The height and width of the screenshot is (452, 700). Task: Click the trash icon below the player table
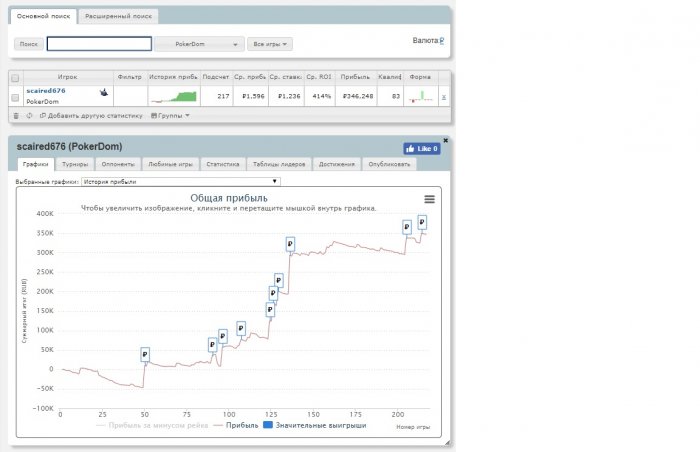(x=15, y=115)
